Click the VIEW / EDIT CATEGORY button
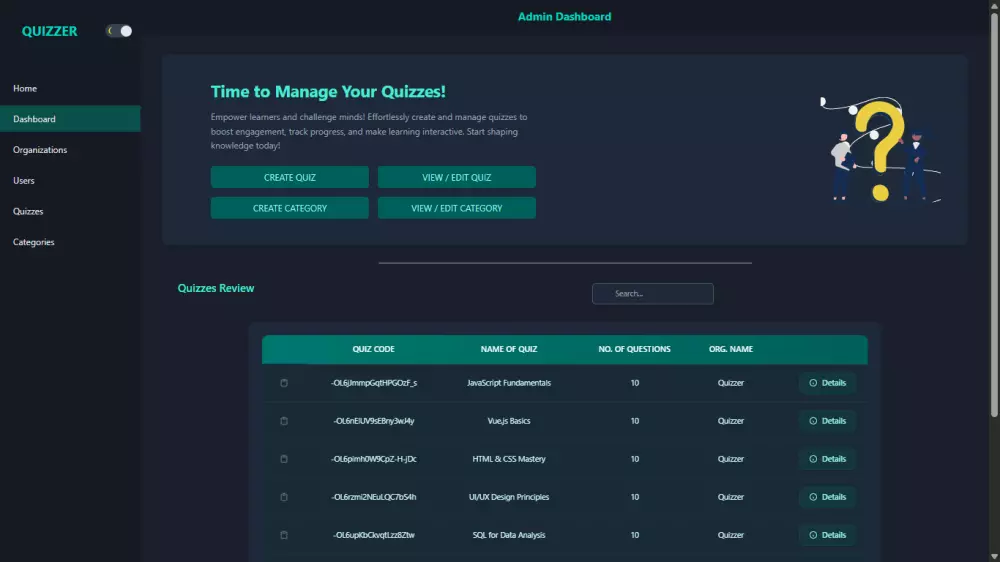 tap(457, 208)
